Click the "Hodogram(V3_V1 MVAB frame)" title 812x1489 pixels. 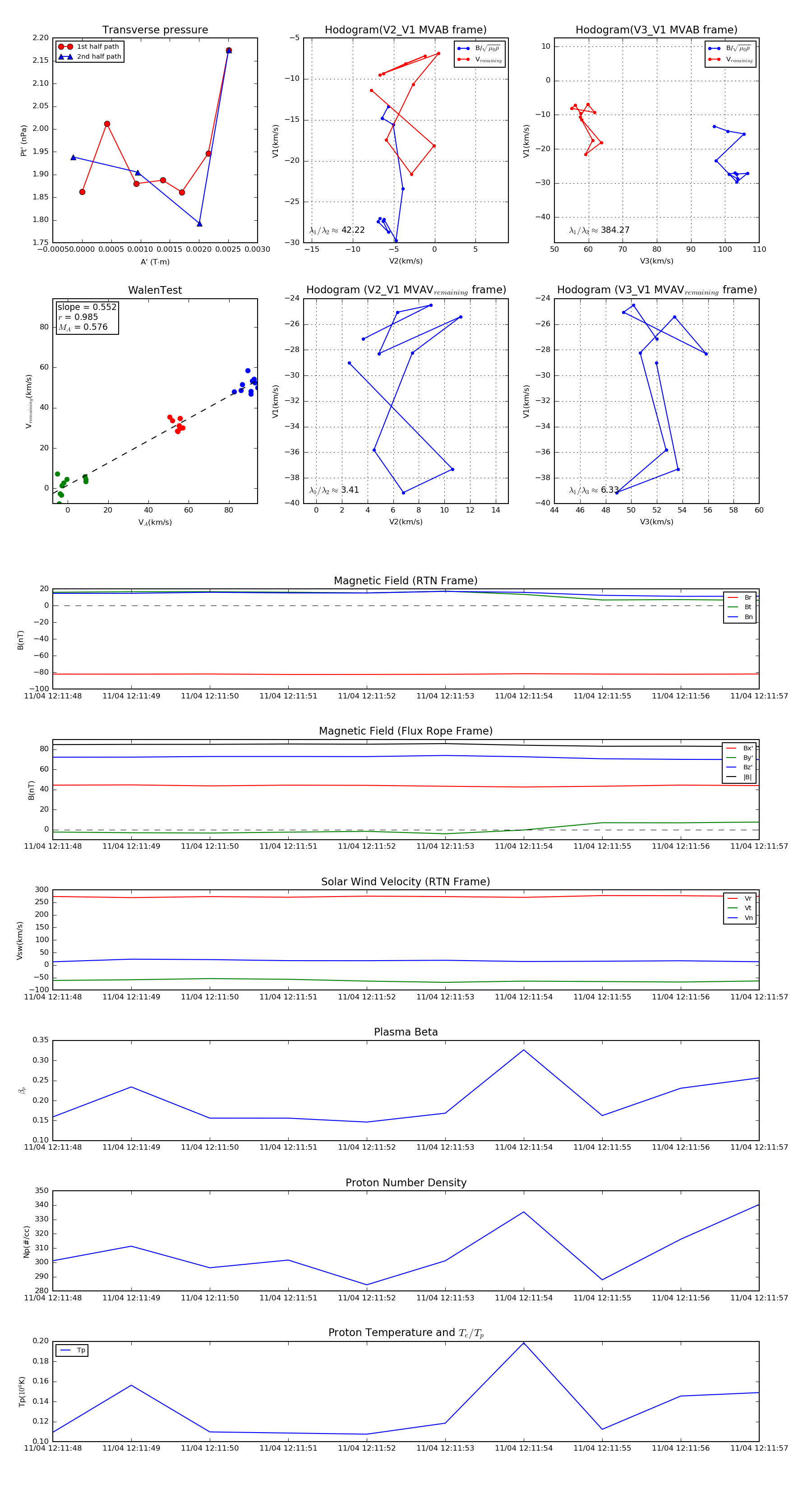(656, 30)
